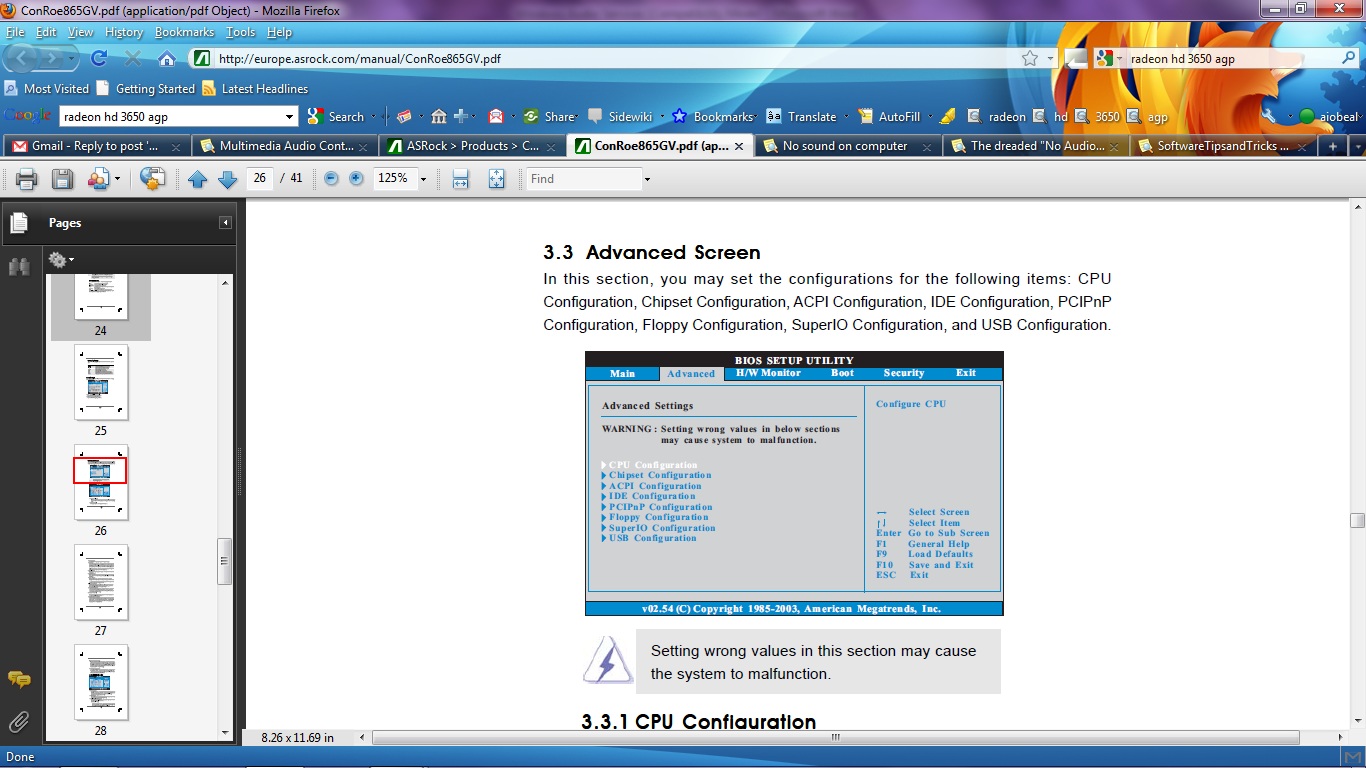Viewport: 1366px width, 768px height.
Task: Click the Google toolbar Share button
Action: click(x=549, y=116)
